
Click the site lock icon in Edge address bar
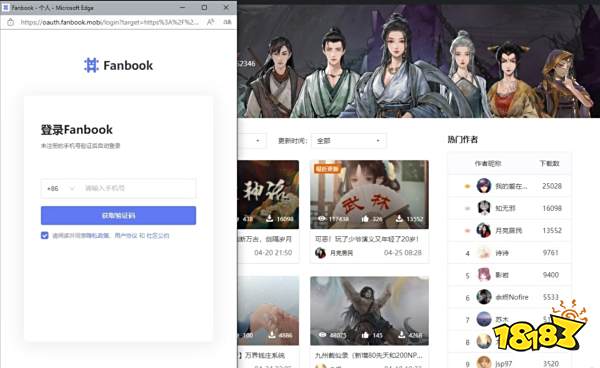click(10, 22)
